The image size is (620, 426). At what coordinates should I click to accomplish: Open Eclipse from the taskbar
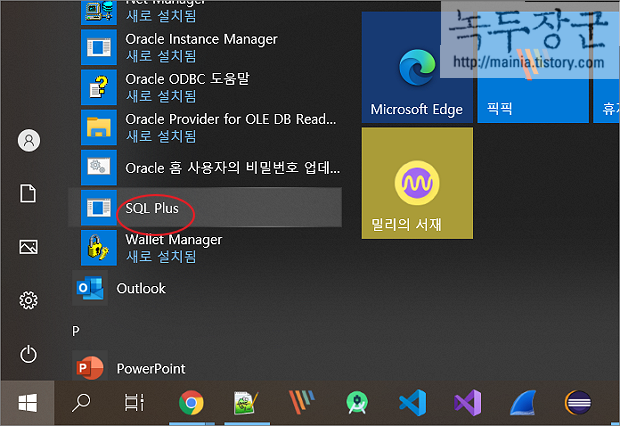tap(578, 403)
